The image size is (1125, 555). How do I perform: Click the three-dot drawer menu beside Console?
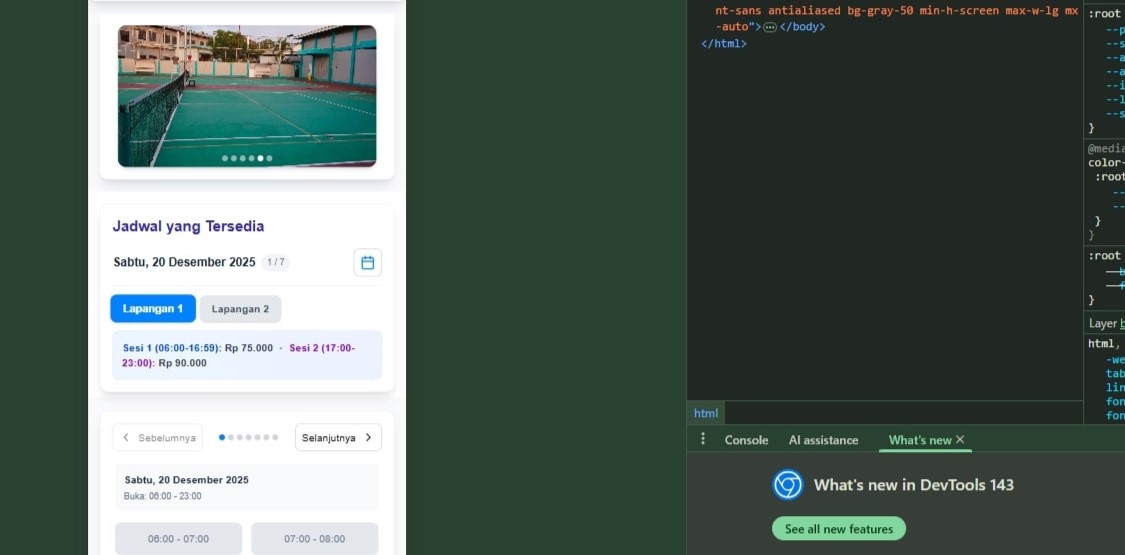point(702,439)
